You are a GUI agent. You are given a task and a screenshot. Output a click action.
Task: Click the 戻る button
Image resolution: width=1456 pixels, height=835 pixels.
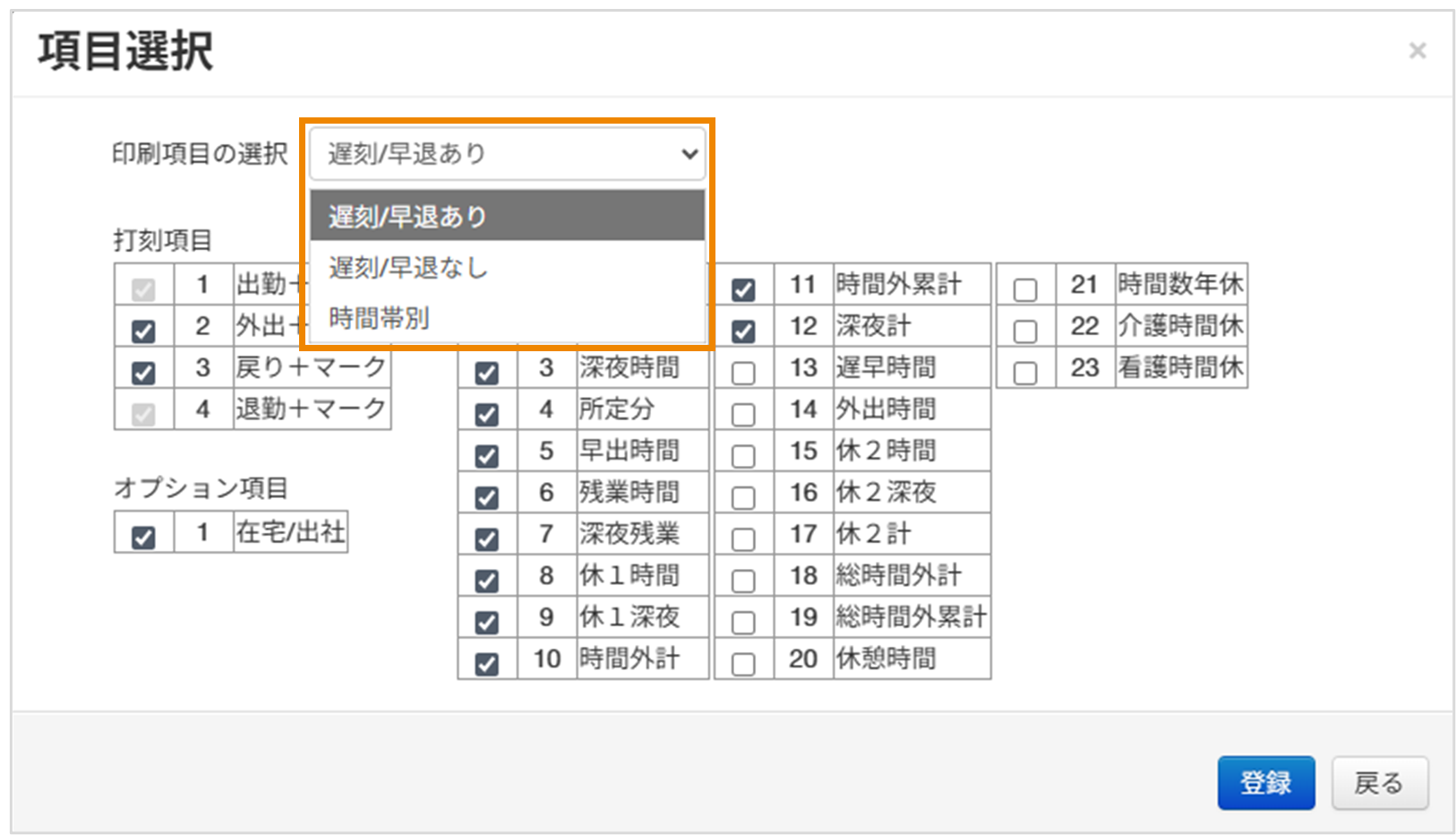click(x=1378, y=782)
